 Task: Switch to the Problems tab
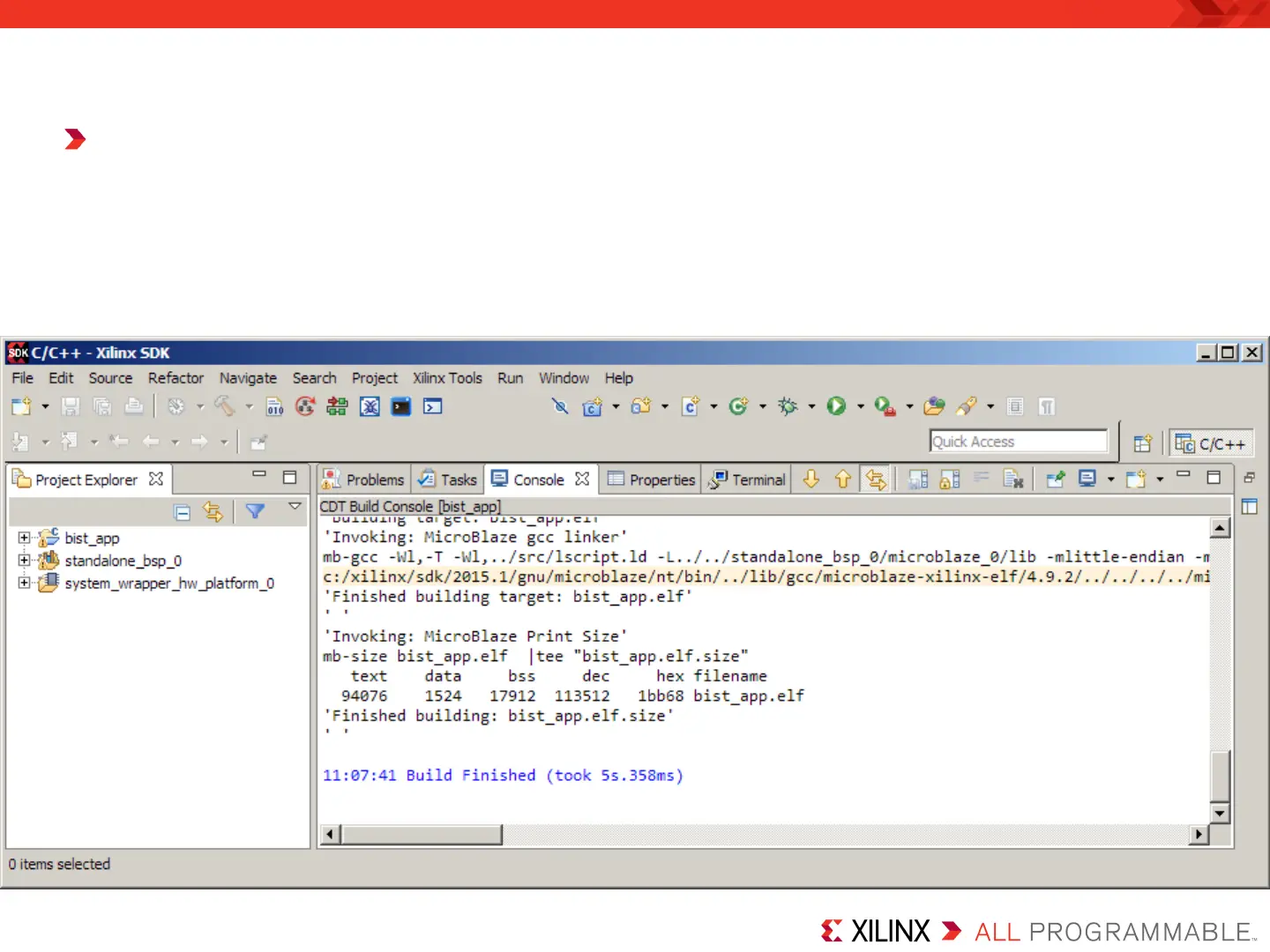pos(363,480)
